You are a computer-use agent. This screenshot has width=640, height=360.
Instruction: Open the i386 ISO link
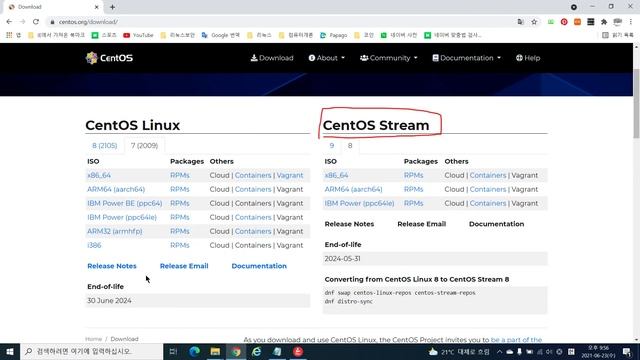click(94, 245)
